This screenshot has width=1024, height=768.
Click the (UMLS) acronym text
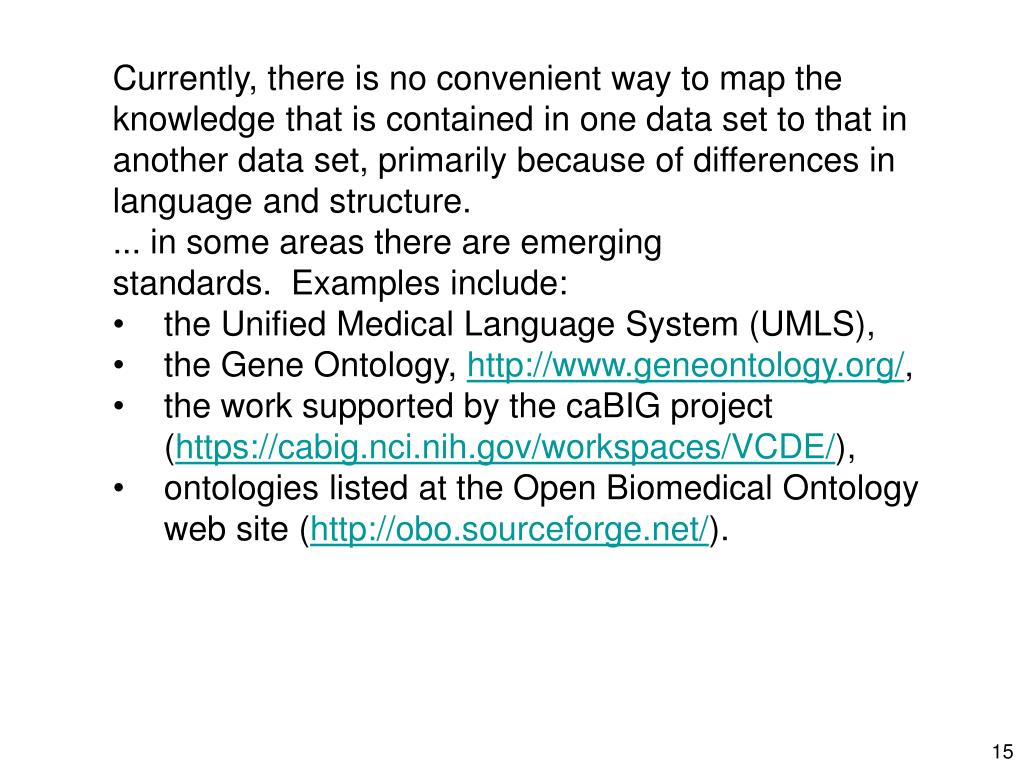coord(807,325)
